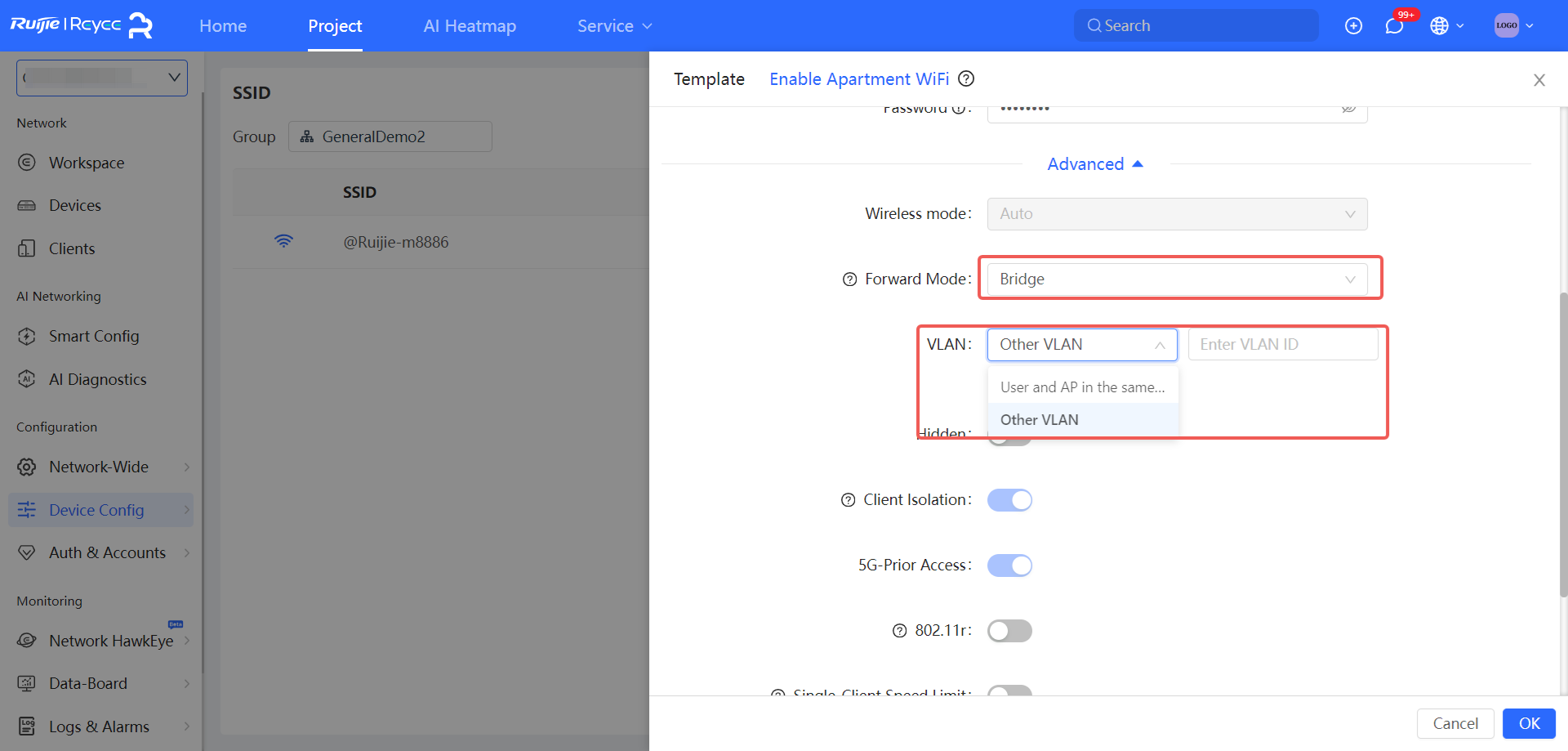This screenshot has width=1568, height=751.
Task: Click the panel's vertical scrollbar
Action: [x=1563, y=441]
